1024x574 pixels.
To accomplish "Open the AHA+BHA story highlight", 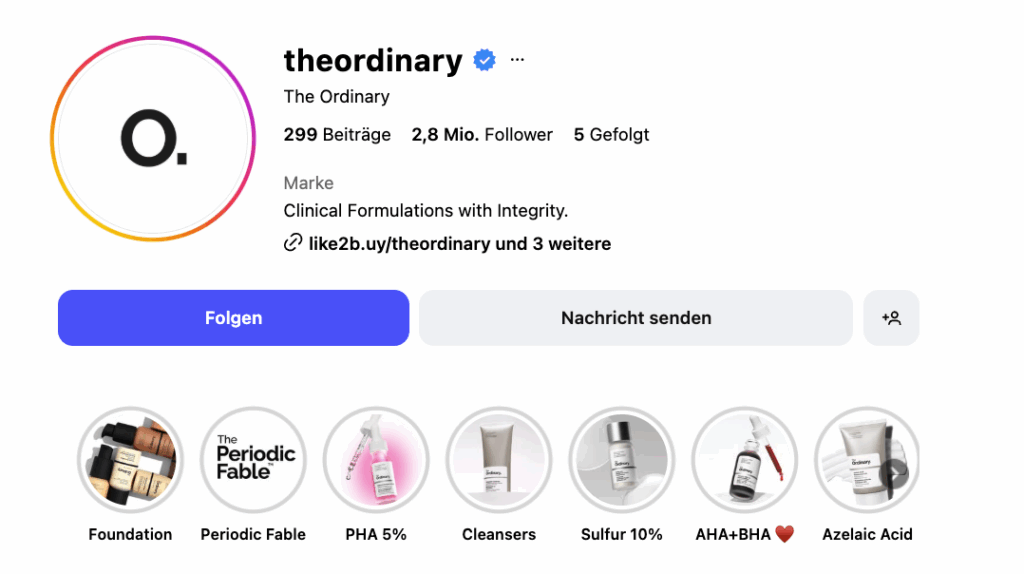I will click(745, 459).
